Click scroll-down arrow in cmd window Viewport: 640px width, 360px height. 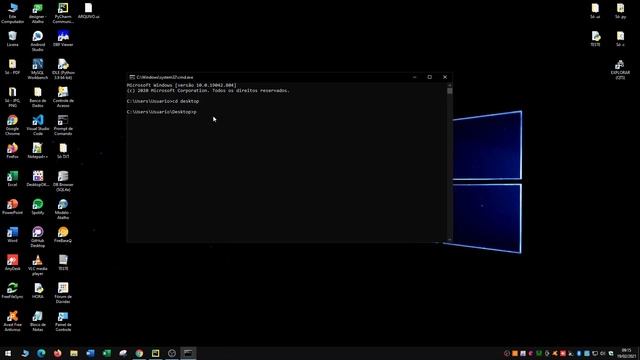[449, 240]
